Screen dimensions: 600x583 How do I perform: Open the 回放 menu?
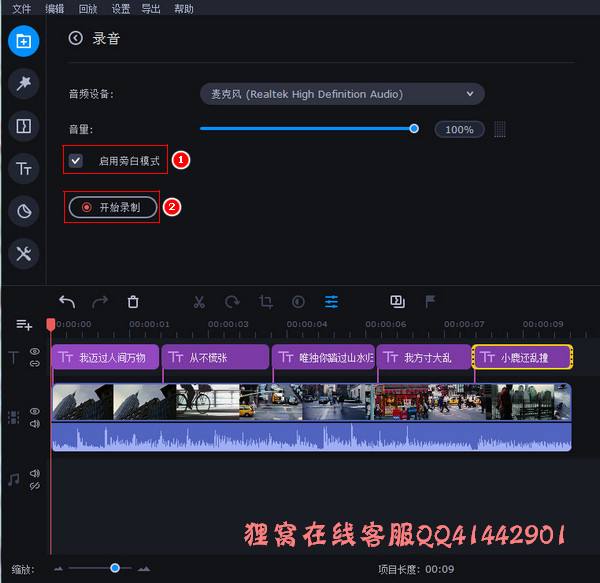pyautogui.click(x=88, y=8)
